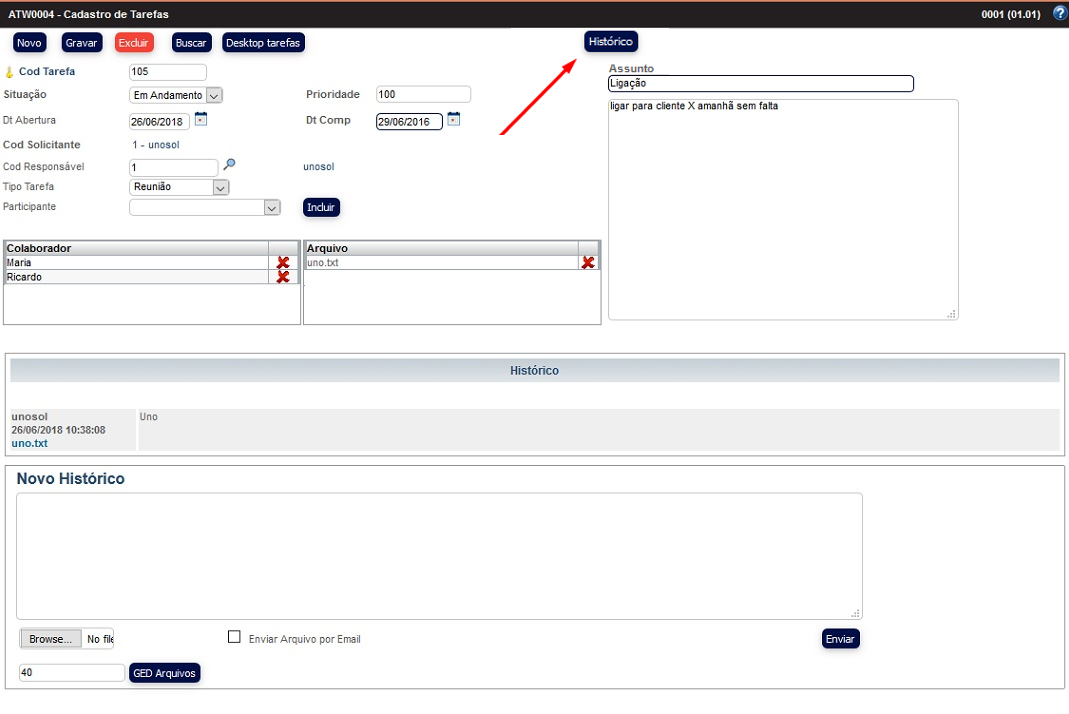The image size is (1069, 714).
Task: Delete the uno.txt file with red X
Action: 588,263
